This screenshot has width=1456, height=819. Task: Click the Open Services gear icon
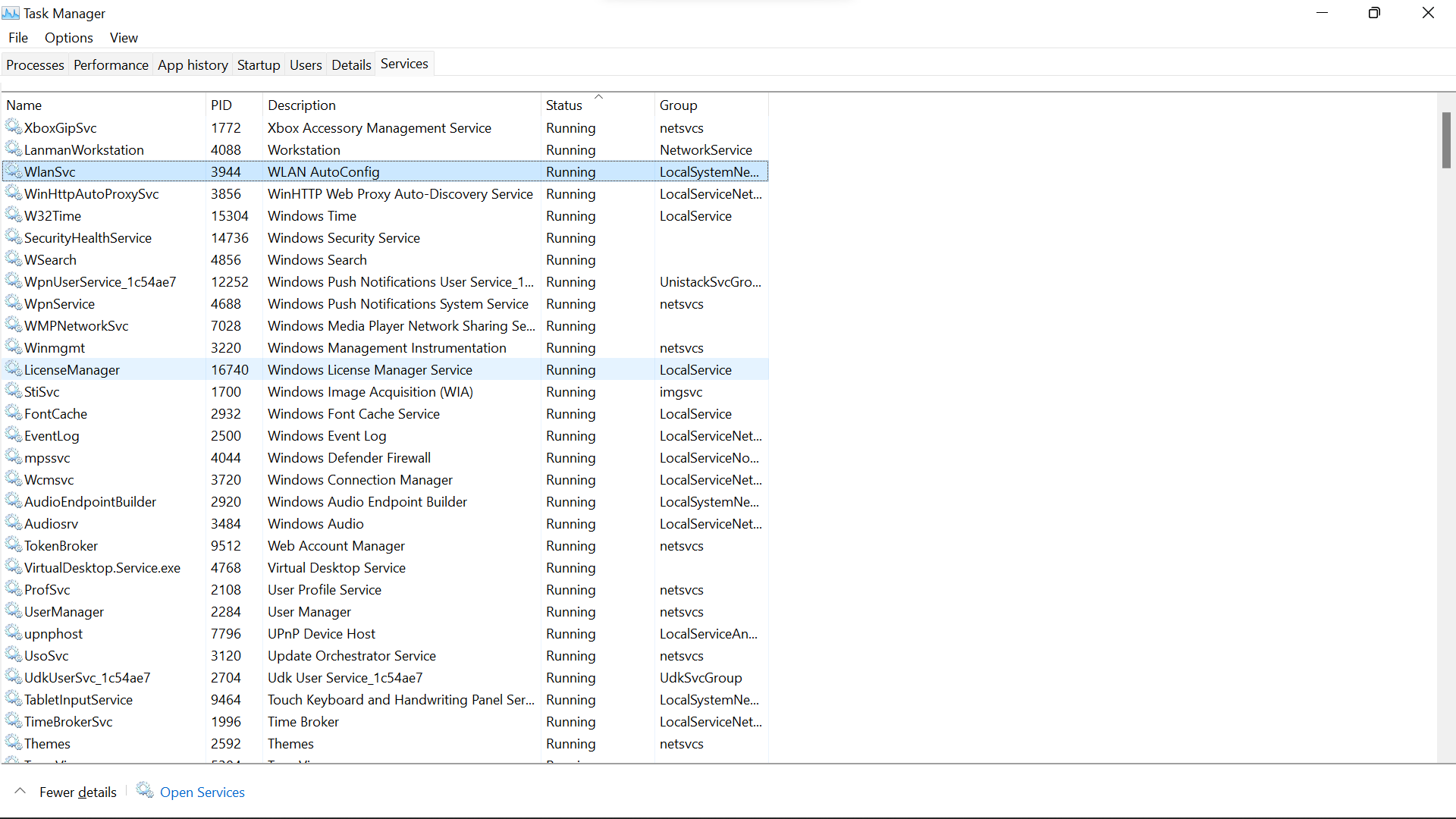point(145,790)
